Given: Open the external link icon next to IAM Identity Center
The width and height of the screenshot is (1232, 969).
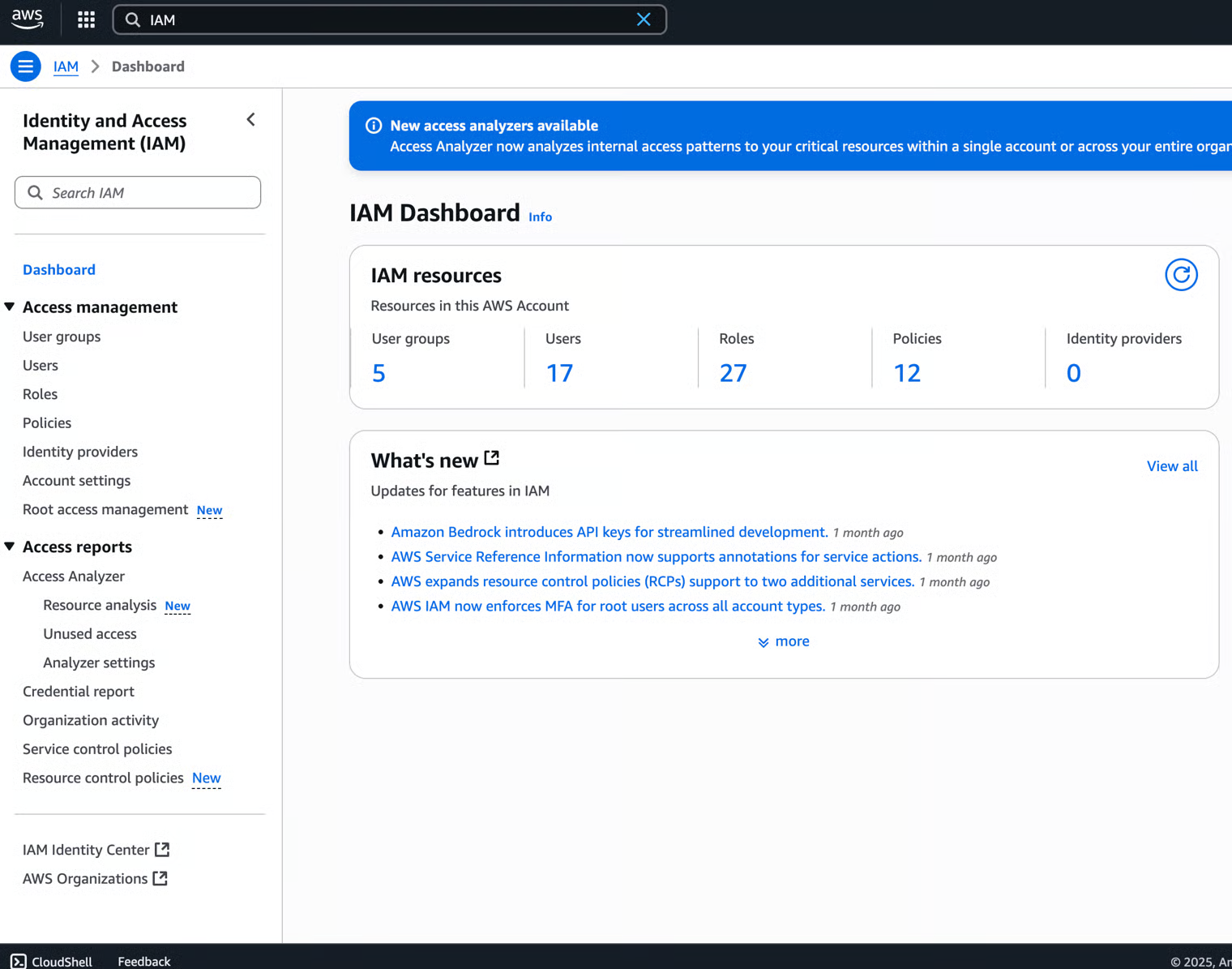Looking at the screenshot, I should point(162,849).
